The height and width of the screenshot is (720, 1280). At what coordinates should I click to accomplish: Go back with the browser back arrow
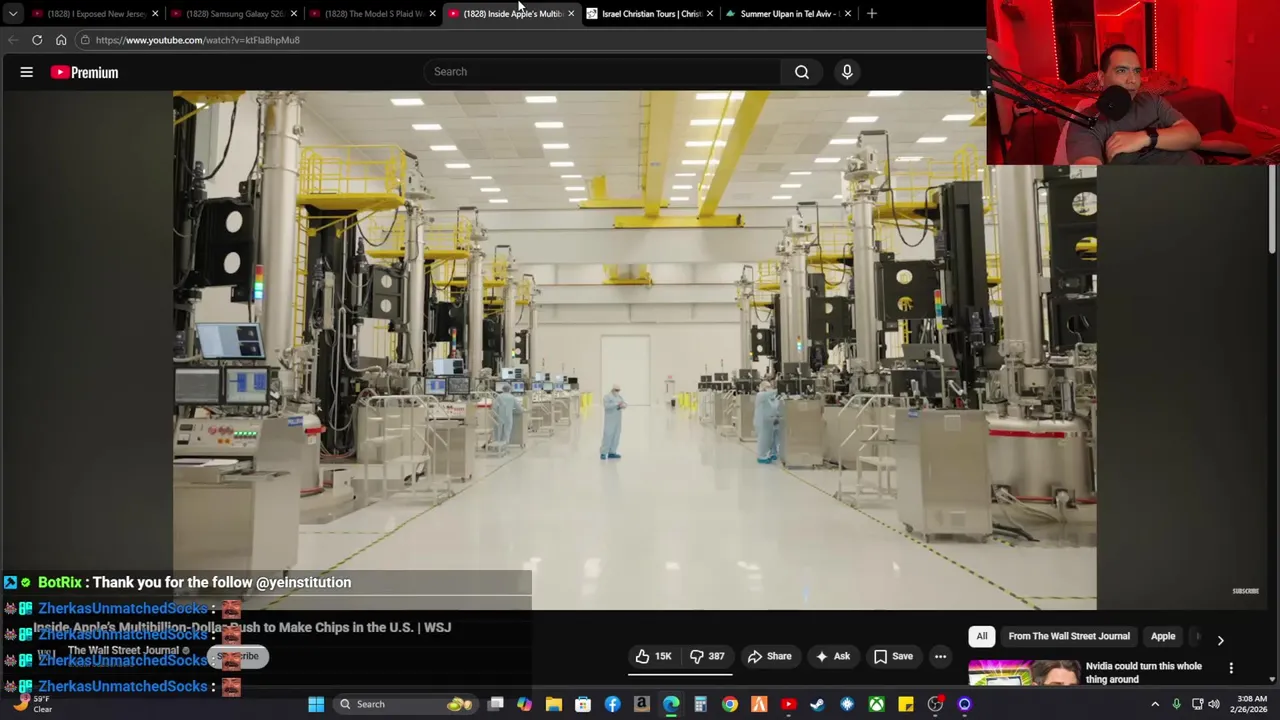[12, 40]
